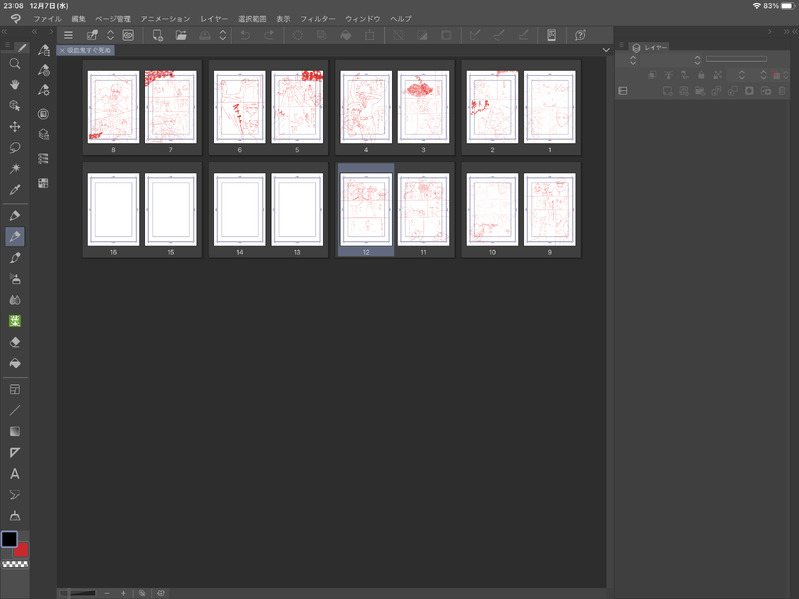
Task: Open stepper arrows beside the save icon
Action: (223, 35)
